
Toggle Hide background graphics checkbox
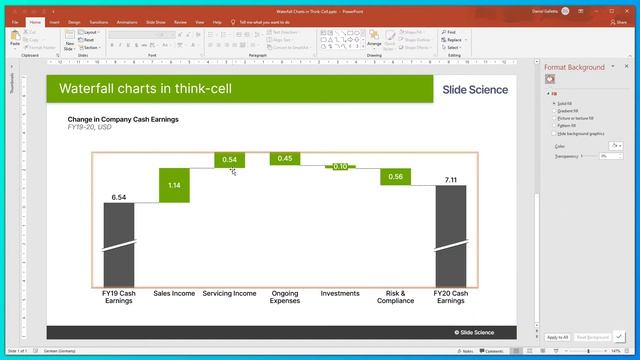point(554,133)
